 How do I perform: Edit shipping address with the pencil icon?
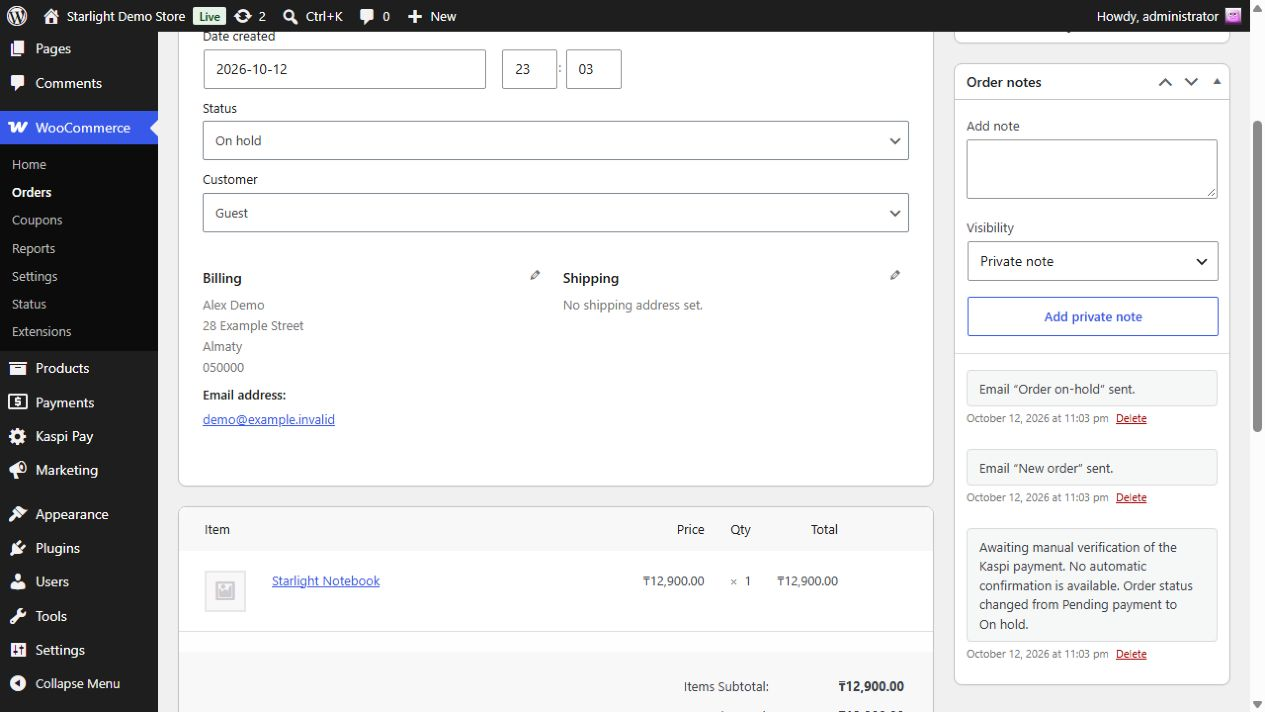pos(895,275)
